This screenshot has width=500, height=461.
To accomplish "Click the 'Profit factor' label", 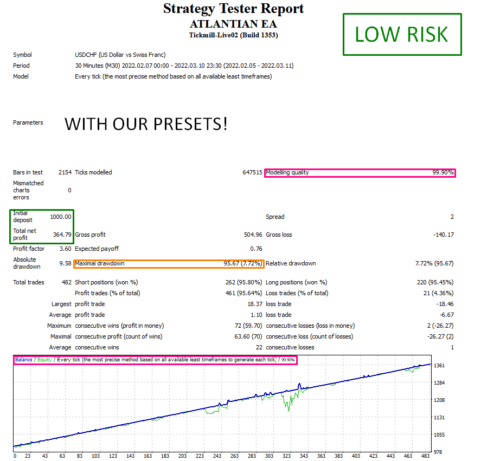I will (29, 249).
